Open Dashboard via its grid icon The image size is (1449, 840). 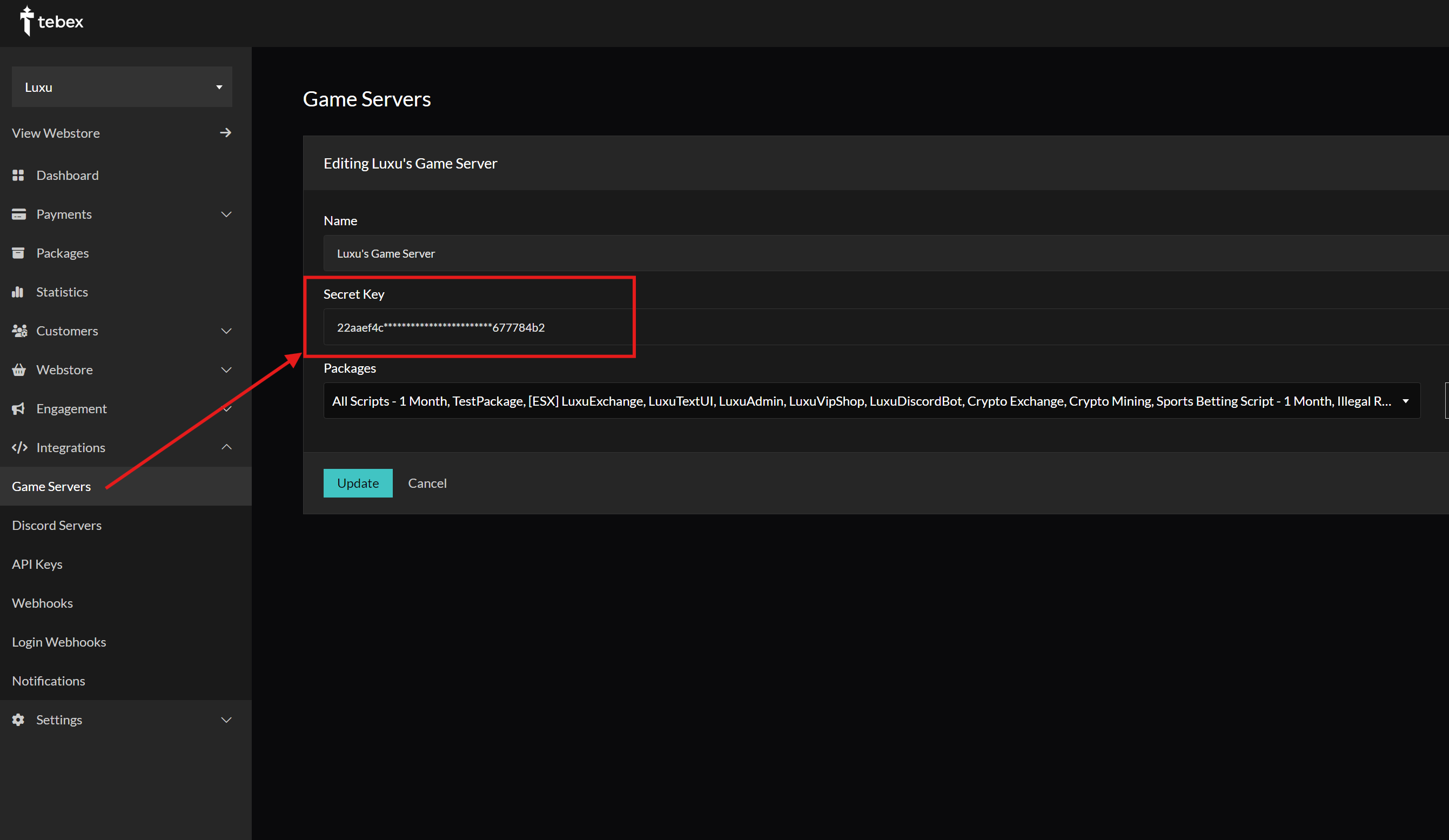18,176
